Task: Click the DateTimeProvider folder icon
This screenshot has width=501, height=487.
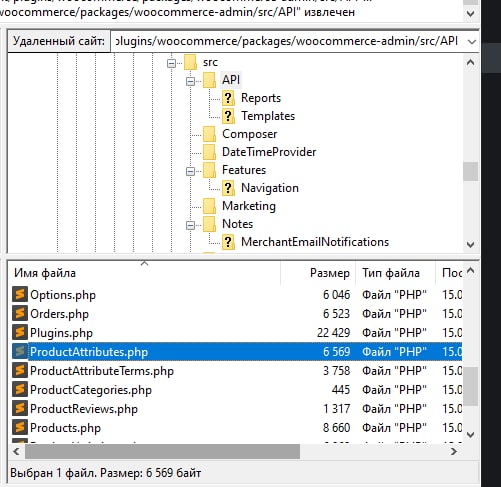Action: pyautogui.click(x=209, y=152)
